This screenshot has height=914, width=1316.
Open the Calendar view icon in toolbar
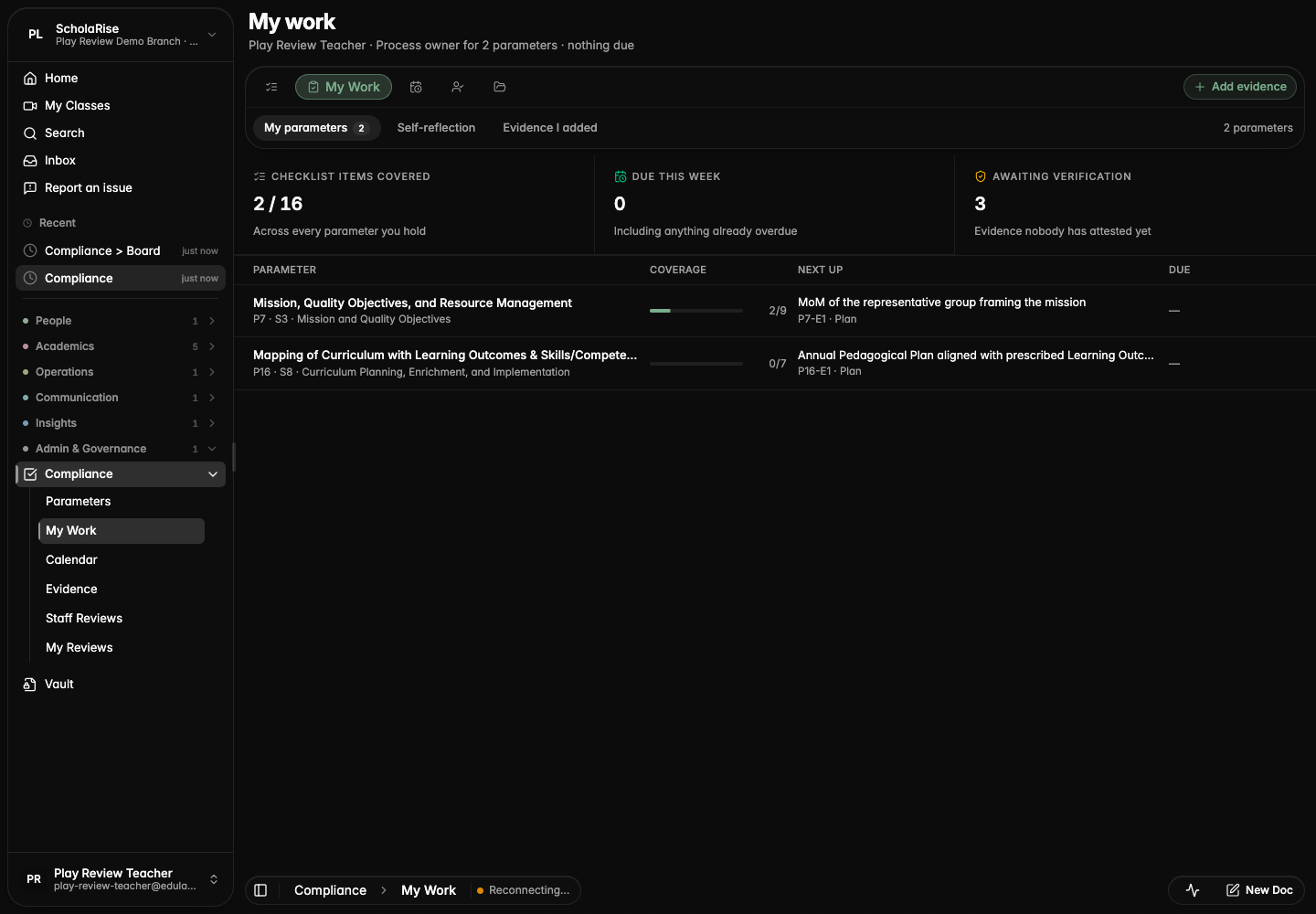pos(416,87)
